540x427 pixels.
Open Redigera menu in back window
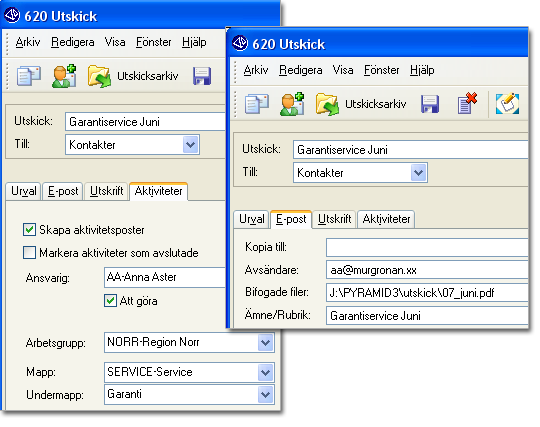[x=73, y=42]
